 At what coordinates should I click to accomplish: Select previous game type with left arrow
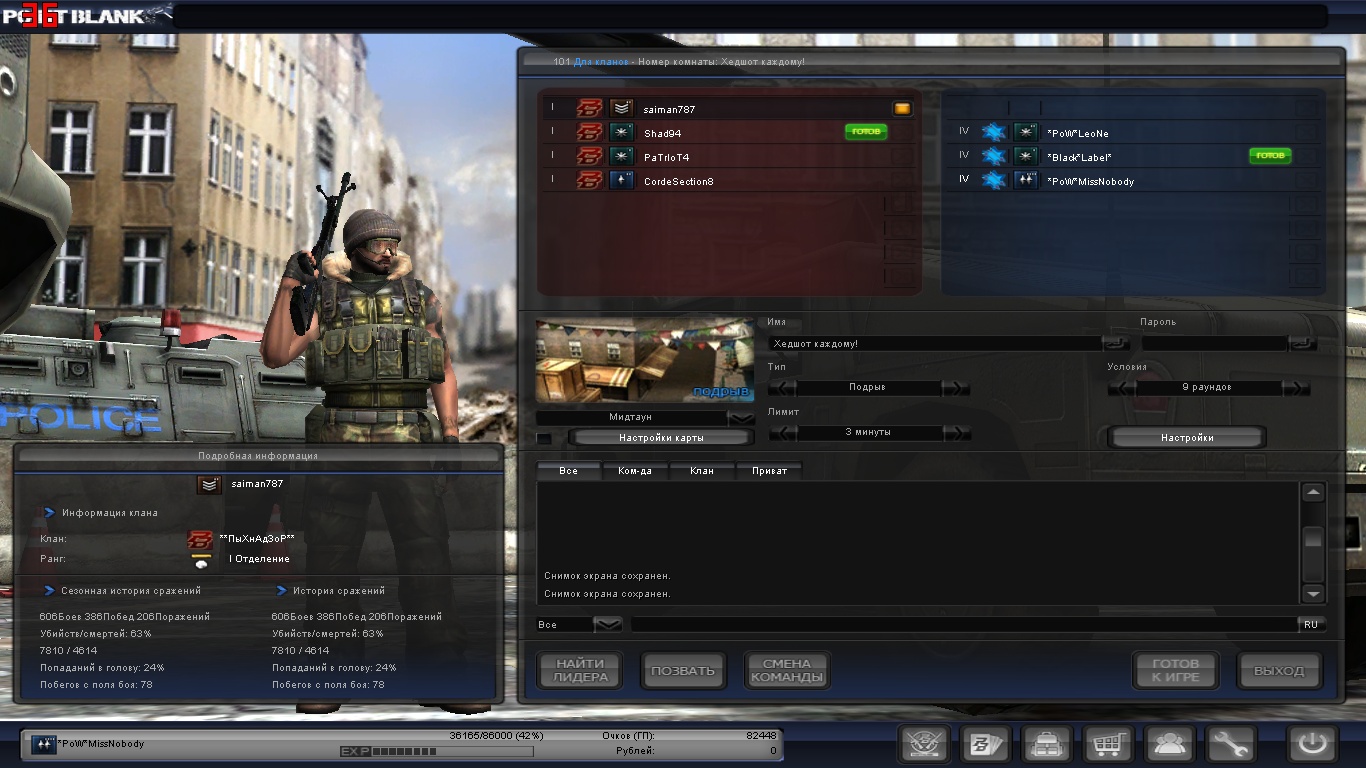[781, 387]
